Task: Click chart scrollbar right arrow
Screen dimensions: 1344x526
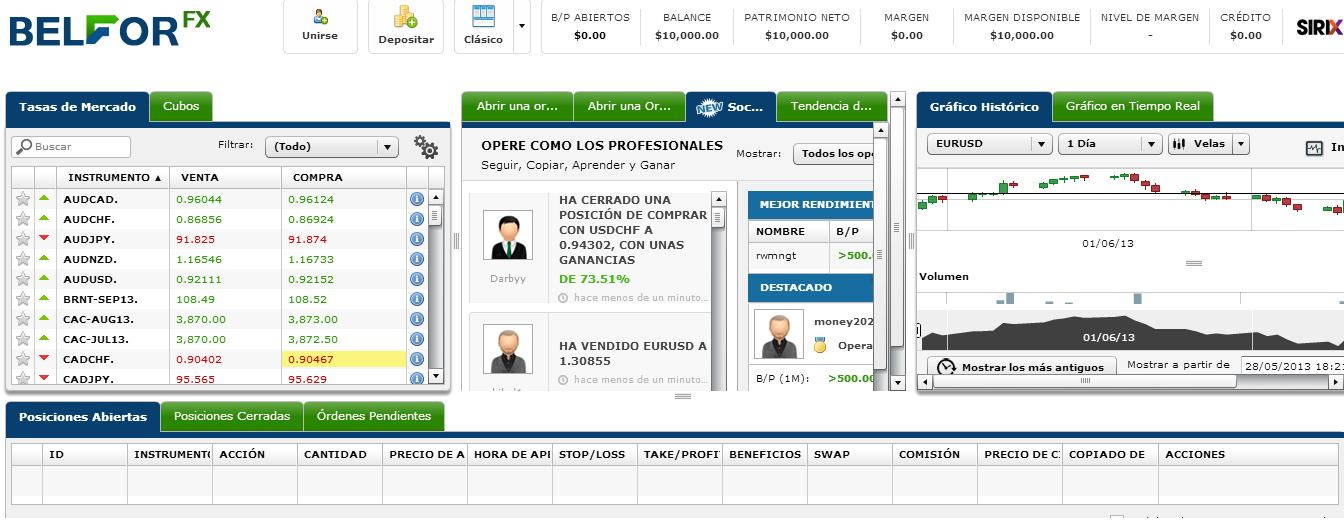Action: pos(1337,382)
